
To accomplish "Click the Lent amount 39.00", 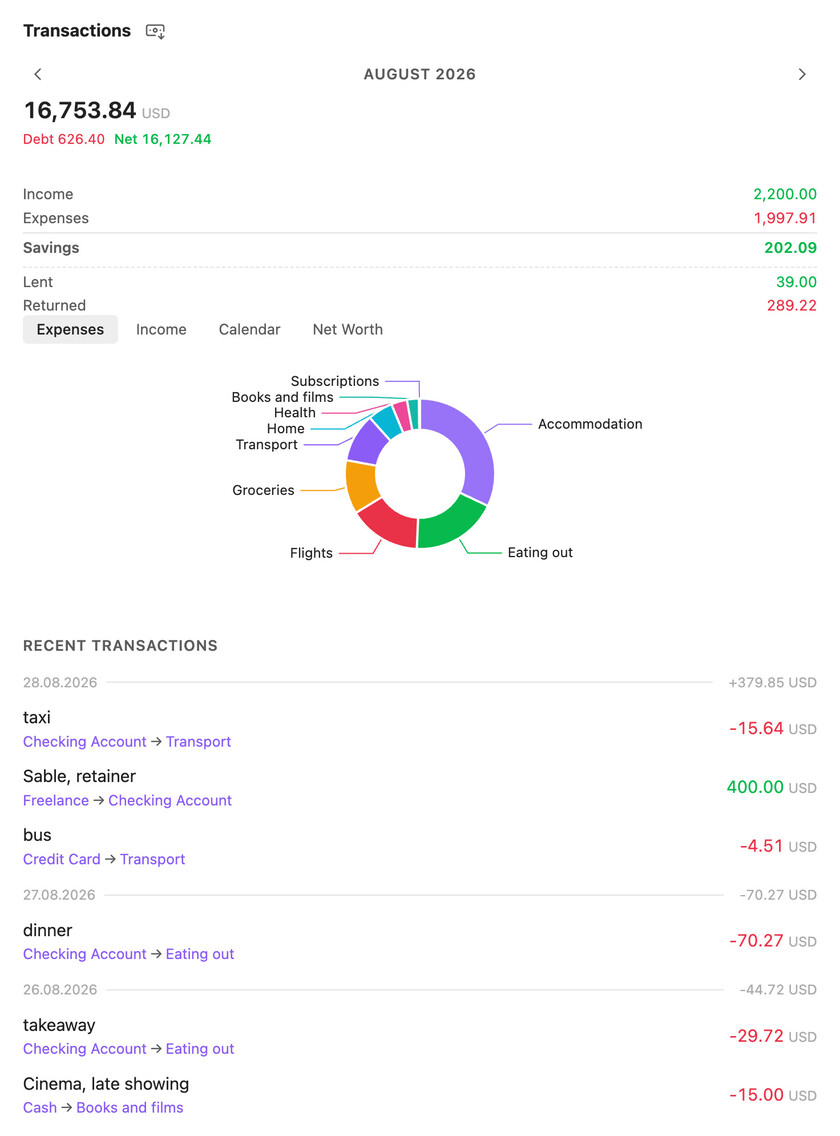I will [797, 282].
